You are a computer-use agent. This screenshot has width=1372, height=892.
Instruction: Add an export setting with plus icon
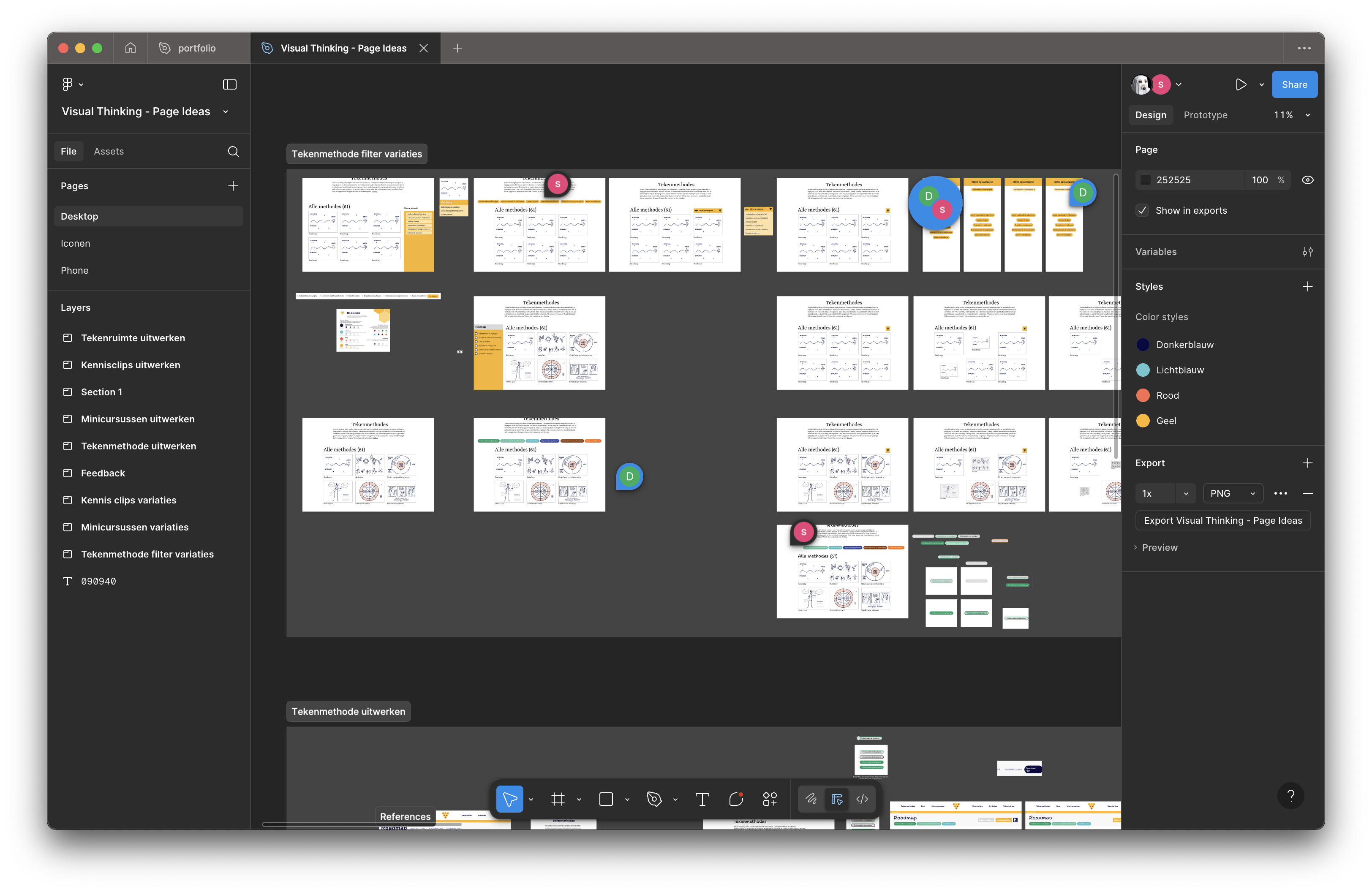pos(1307,463)
